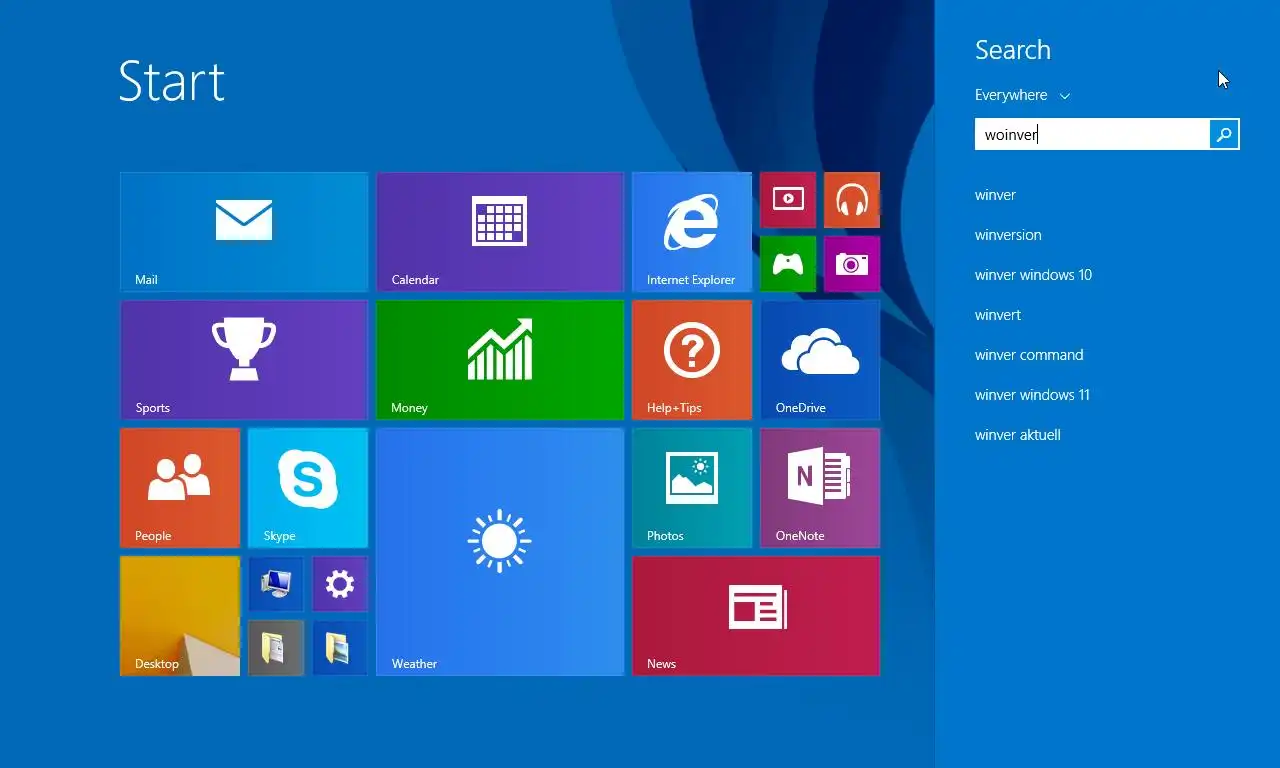Open the Photos tile
Image resolution: width=1280 pixels, height=768 pixels.
pos(692,488)
